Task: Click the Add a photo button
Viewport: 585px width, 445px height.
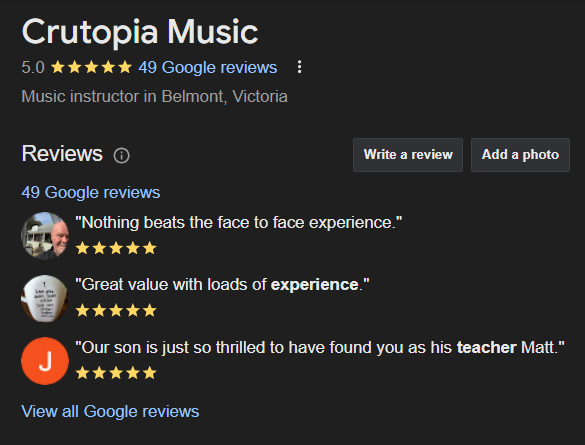Action: point(520,155)
